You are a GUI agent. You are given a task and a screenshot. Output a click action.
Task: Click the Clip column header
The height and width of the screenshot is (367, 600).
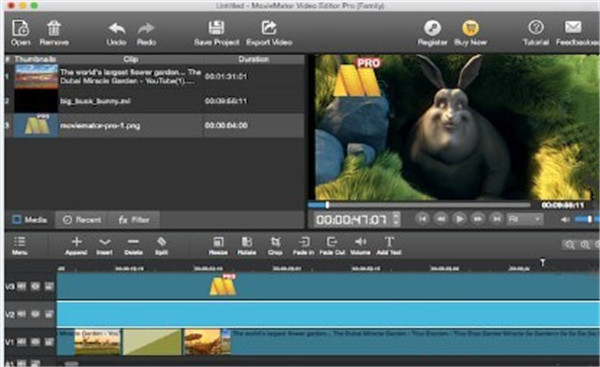[130, 59]
